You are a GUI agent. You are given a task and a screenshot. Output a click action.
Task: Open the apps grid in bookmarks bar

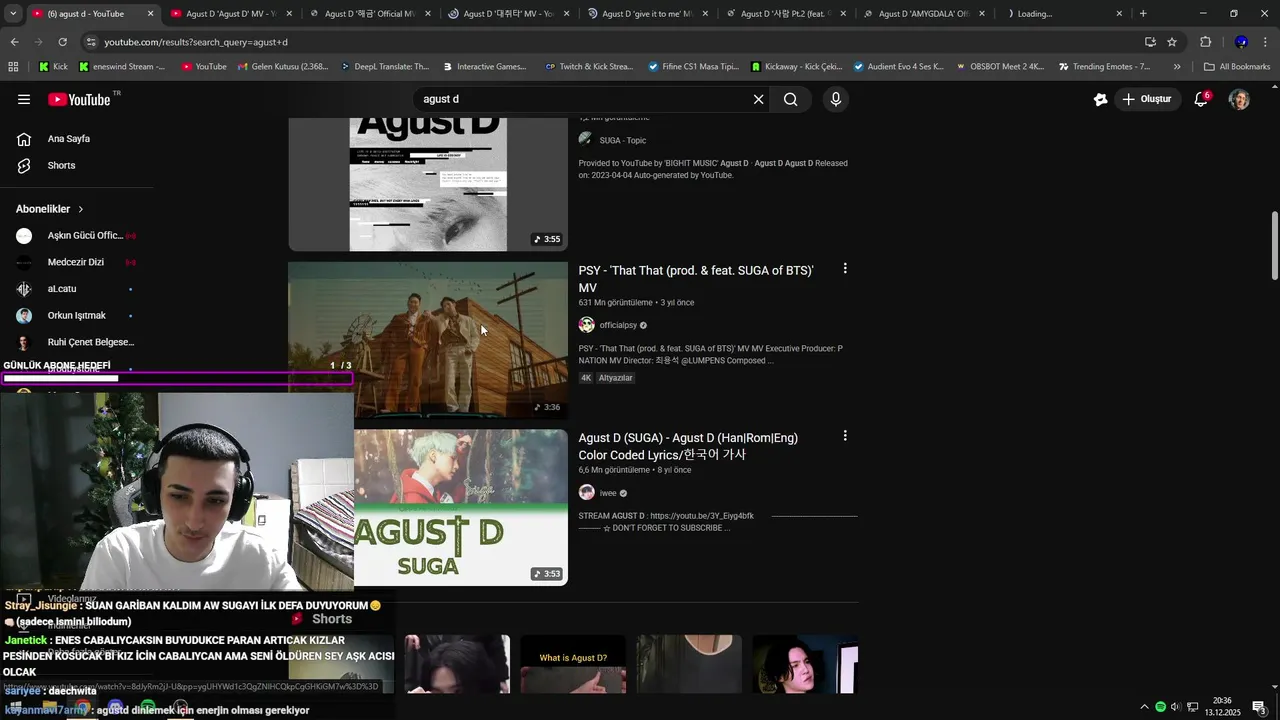click(x=13, y=67)
